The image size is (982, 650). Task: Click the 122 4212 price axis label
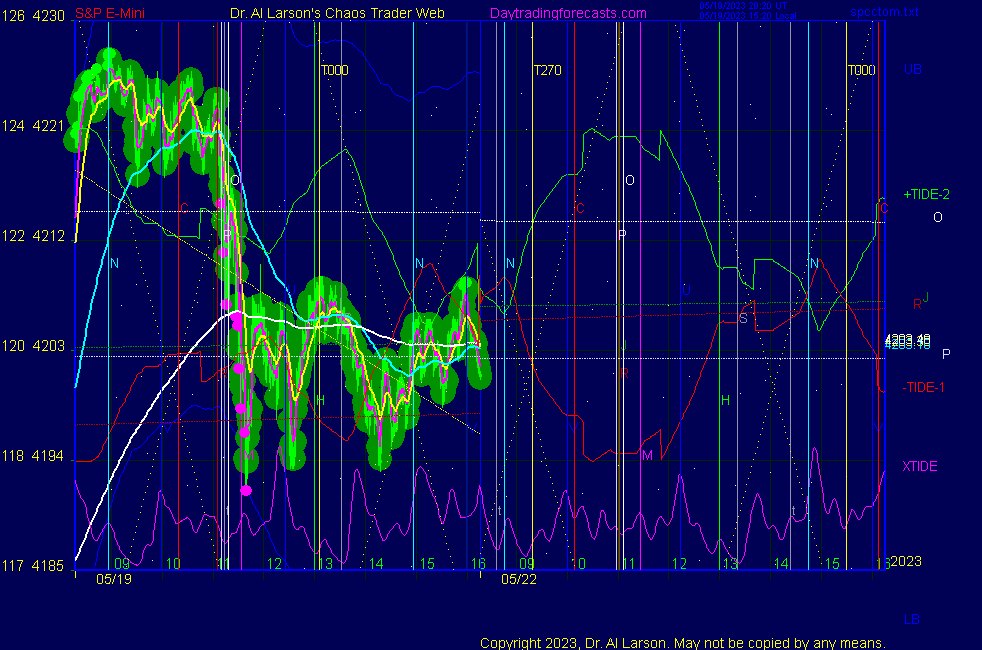click(x=33, y=235)
